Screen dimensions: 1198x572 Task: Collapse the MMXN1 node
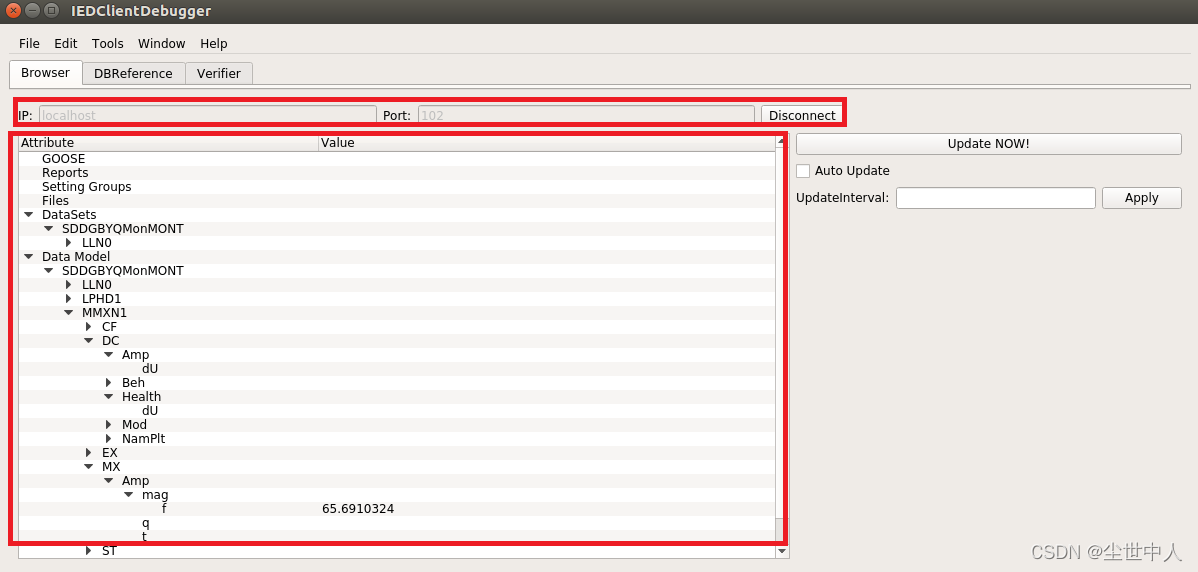pyautogui.click(x=68, y=312)
